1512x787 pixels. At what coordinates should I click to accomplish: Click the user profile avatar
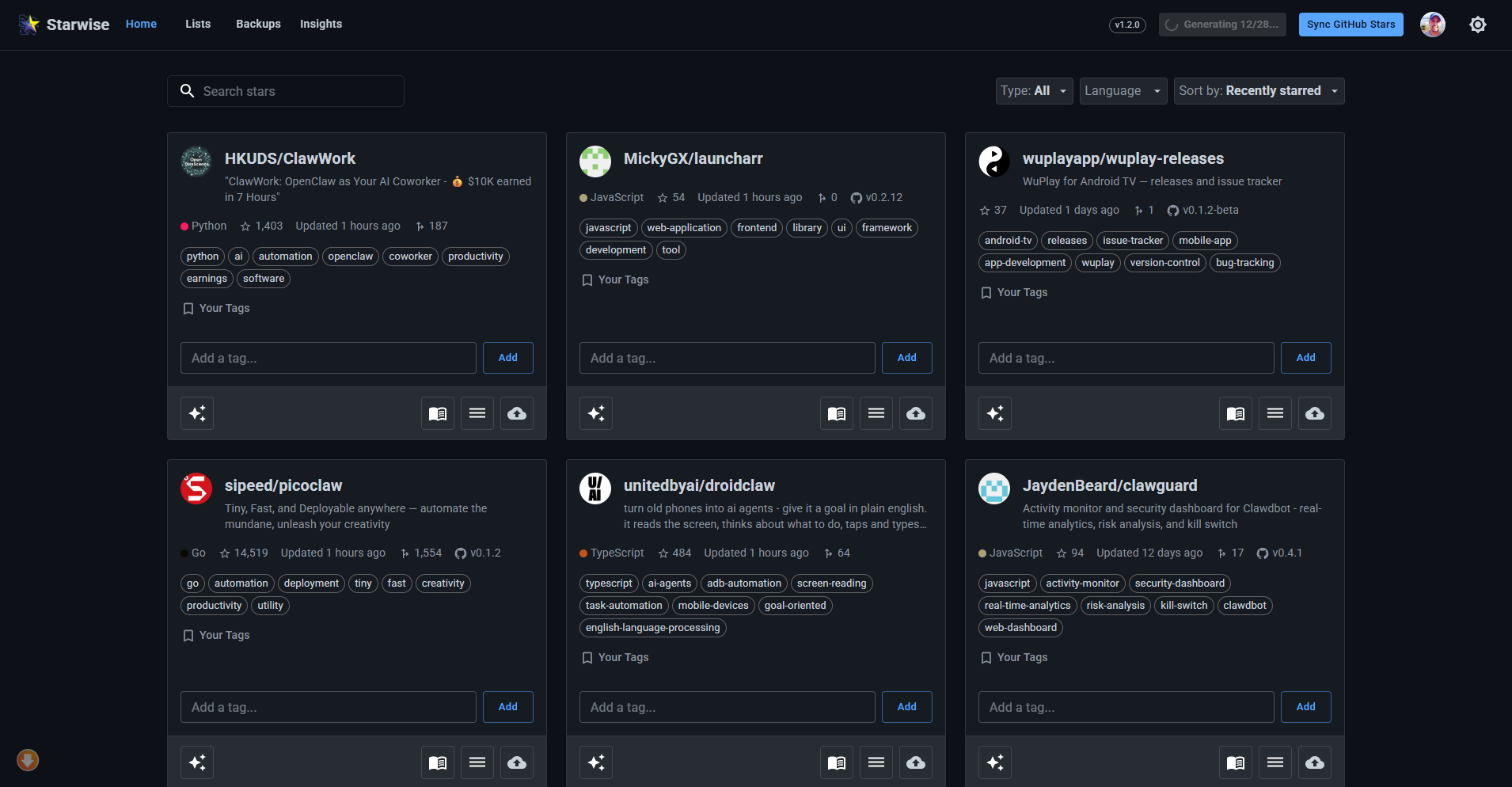pyautogui.click(x=1433, y=25)
